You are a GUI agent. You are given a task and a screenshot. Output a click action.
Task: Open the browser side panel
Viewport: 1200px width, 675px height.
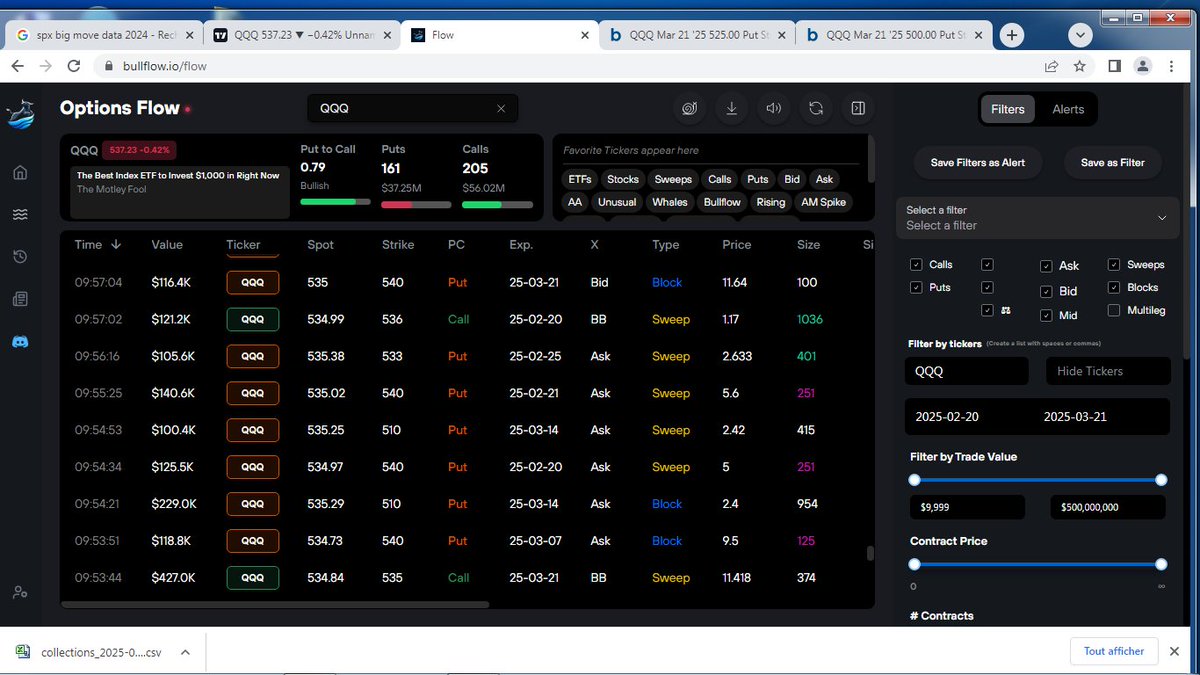pos(1114,66)
